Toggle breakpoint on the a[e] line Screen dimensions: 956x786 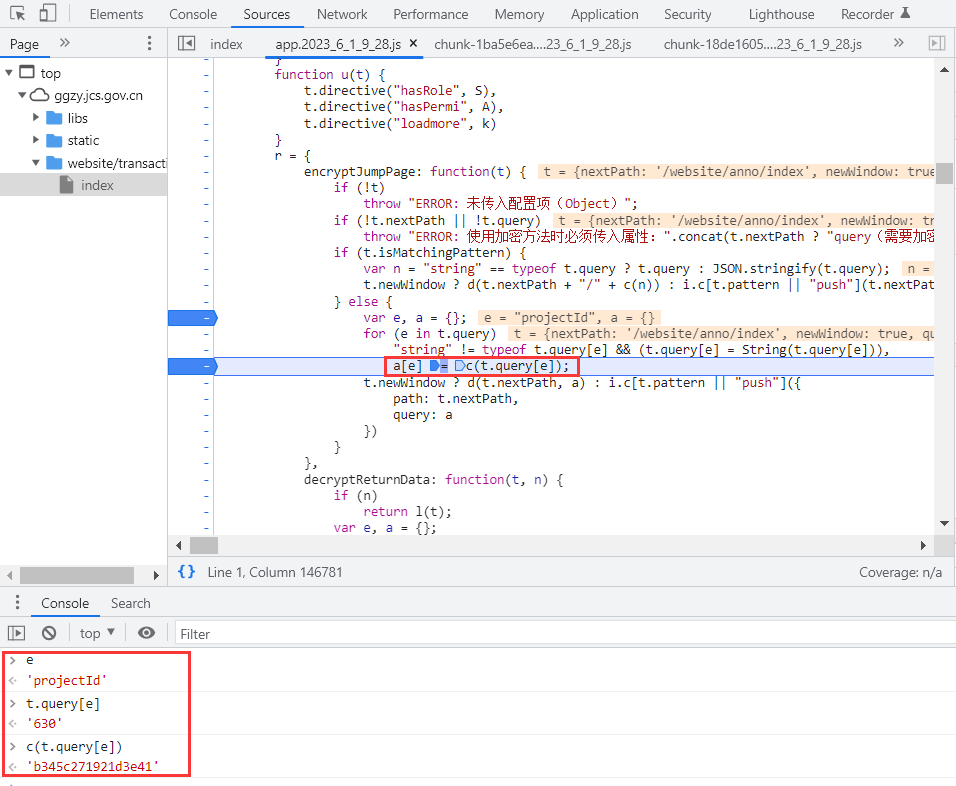click(190, 367)
